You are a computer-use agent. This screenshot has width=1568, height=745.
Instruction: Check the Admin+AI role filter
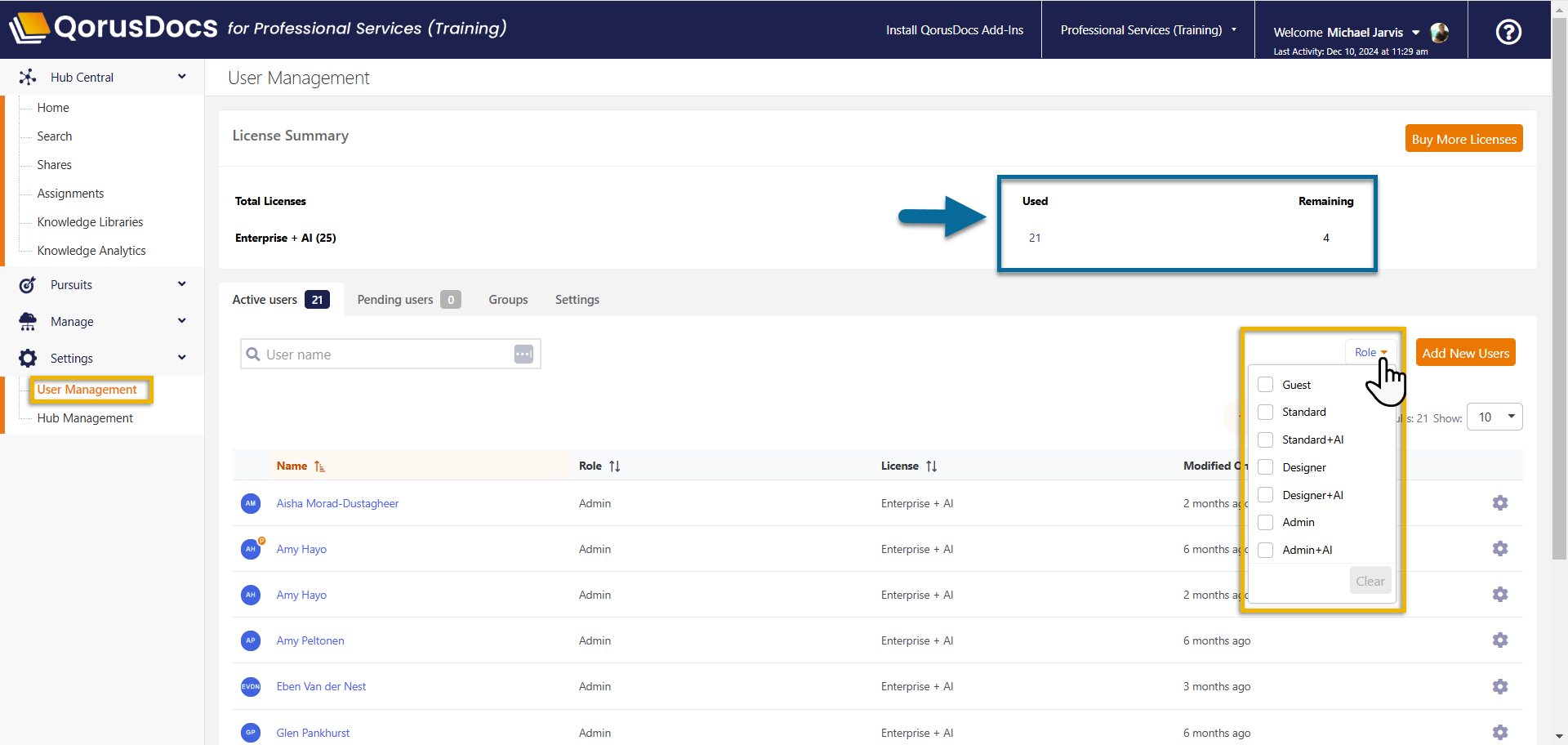tap(1266, 550)
